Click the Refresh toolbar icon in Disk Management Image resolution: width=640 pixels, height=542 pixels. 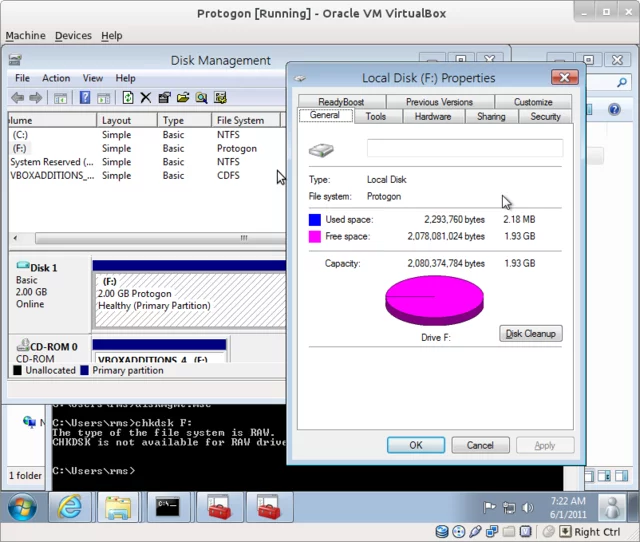click(128, 98)
